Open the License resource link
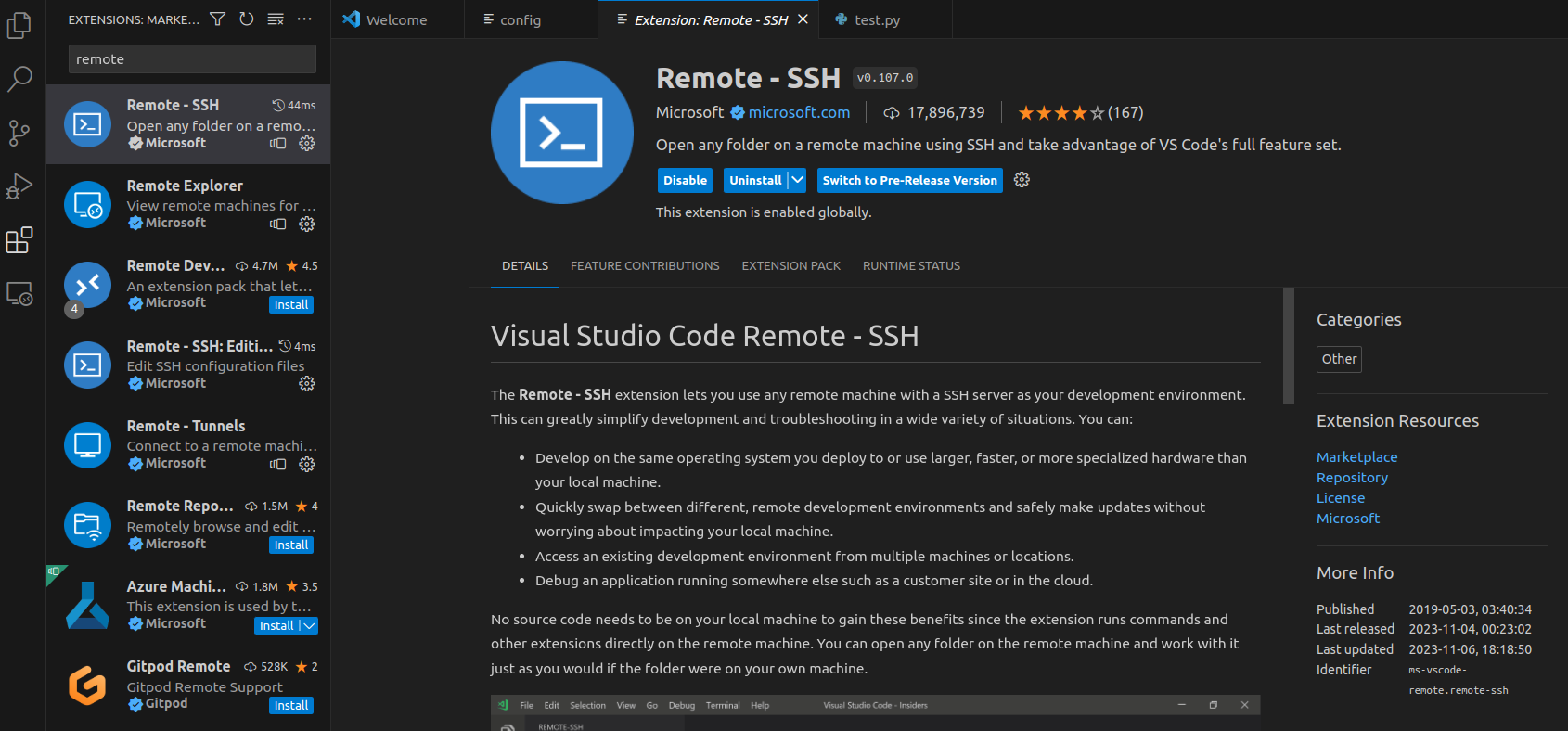This screenshot has width=1568, height=731. point(1341,498)
